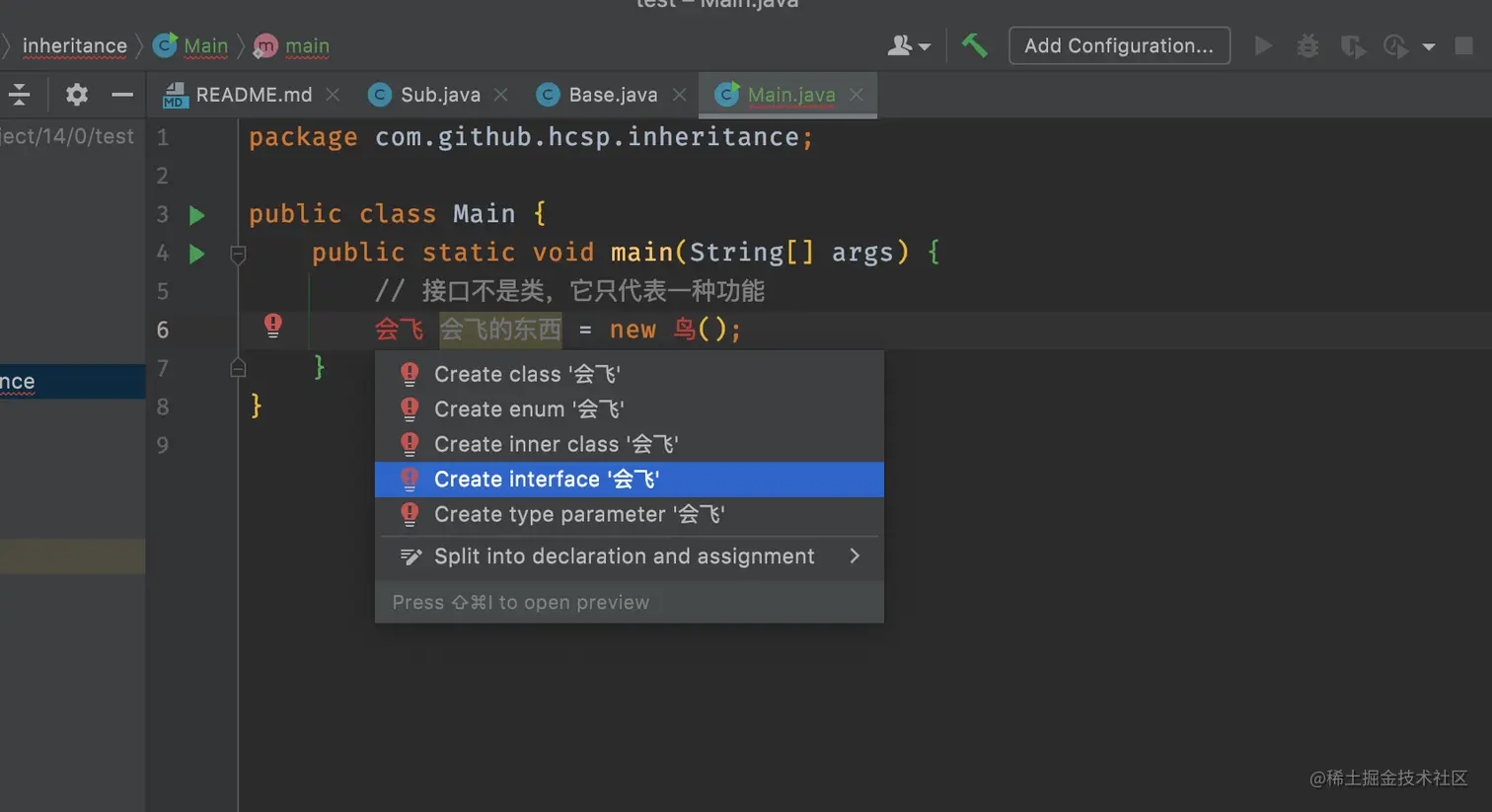Click the red bulb icon beside Create enum
This screenshot has height=812, width=1492.
[410, 408]
